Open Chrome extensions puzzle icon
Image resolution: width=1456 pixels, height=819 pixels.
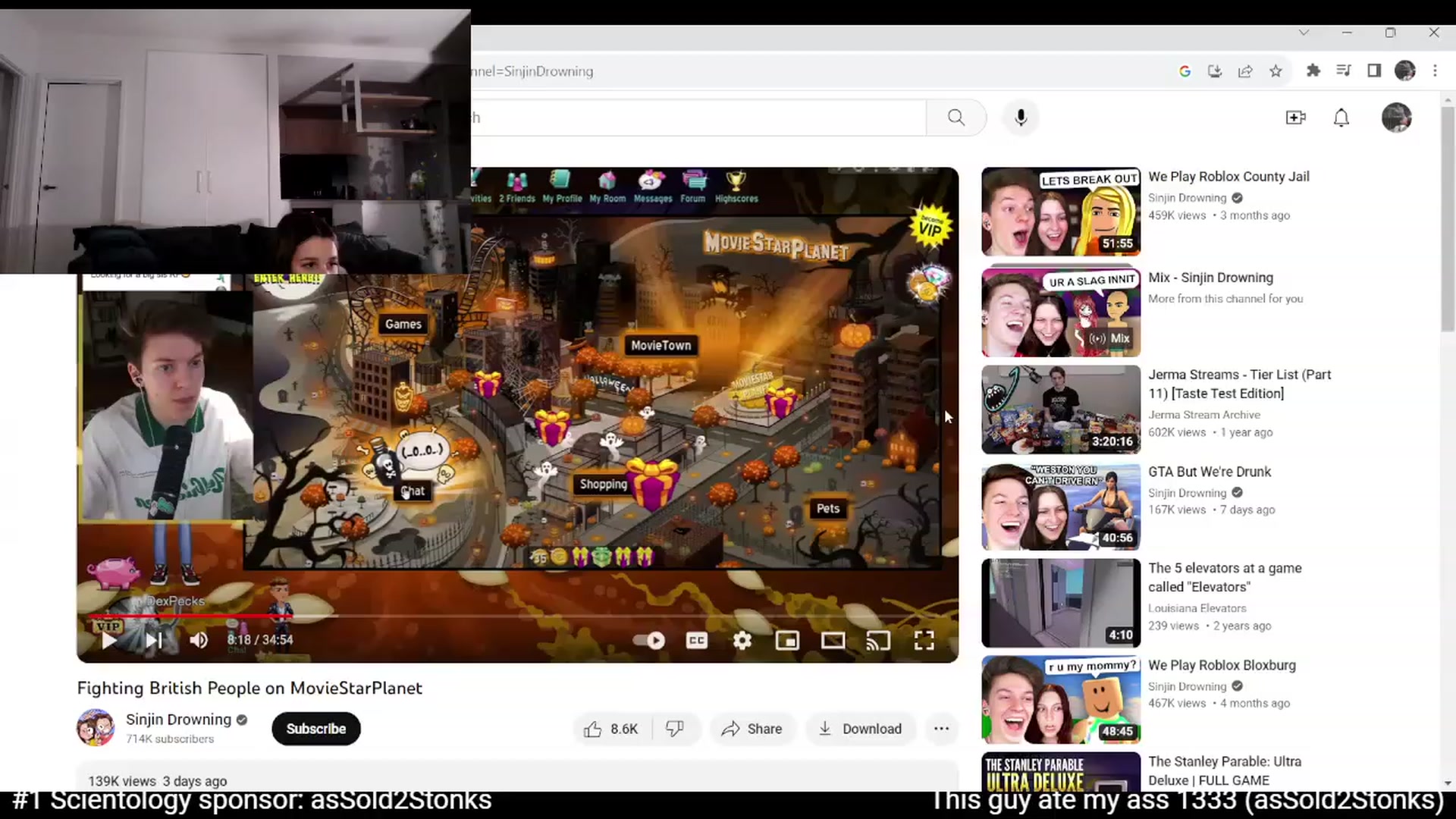pos(1313,71)
